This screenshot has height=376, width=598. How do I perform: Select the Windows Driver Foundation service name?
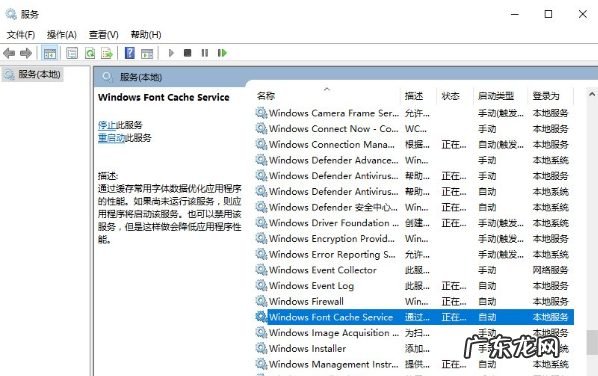click(334, 223)
